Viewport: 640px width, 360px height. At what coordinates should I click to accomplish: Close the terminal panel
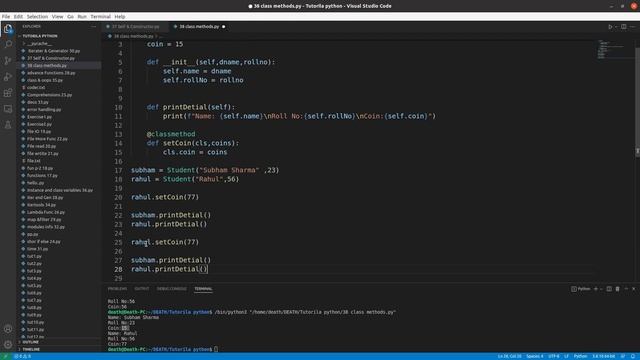point(634,289)
